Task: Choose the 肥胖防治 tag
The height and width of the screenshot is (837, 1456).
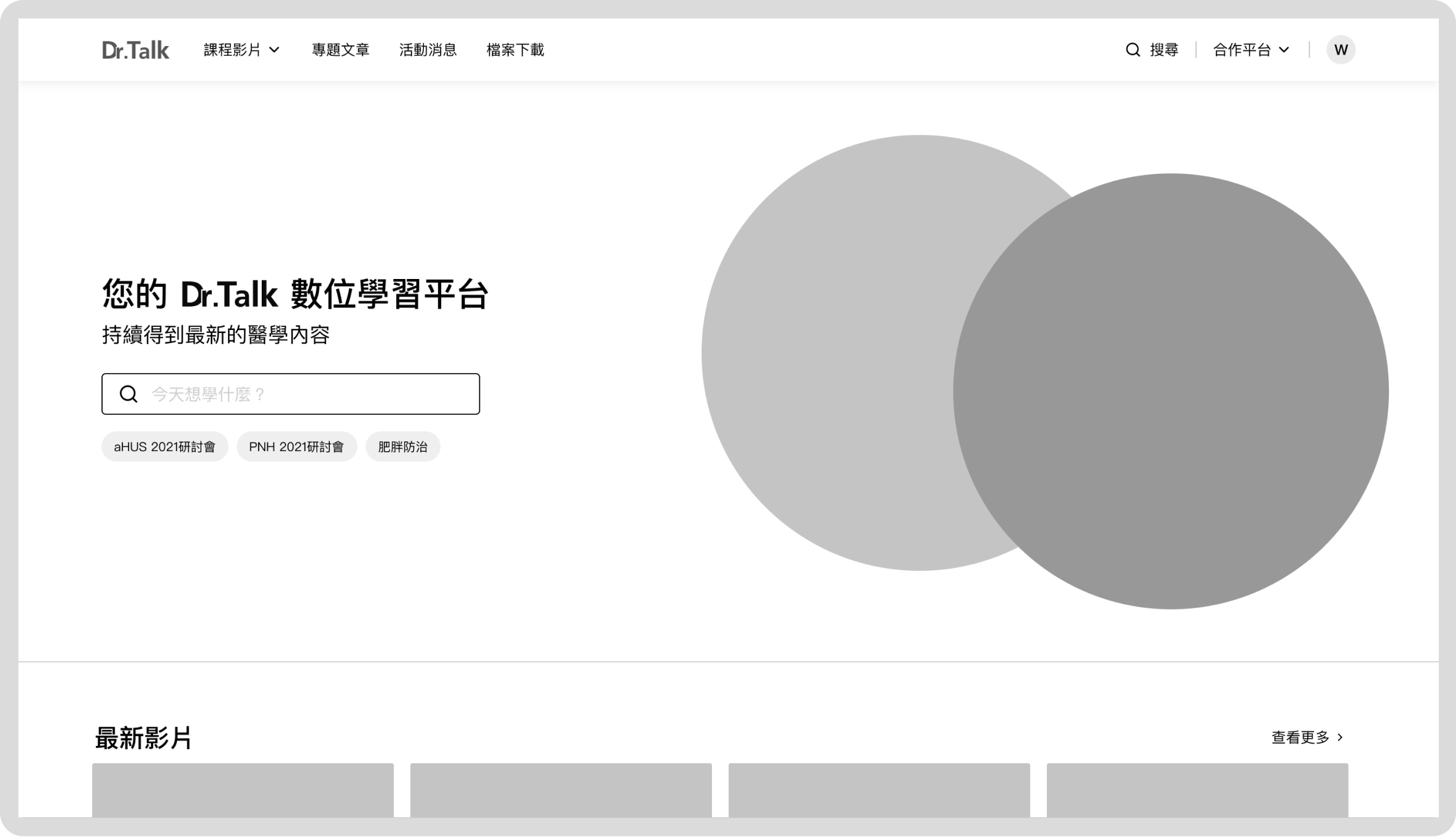Action: (402, 447)
